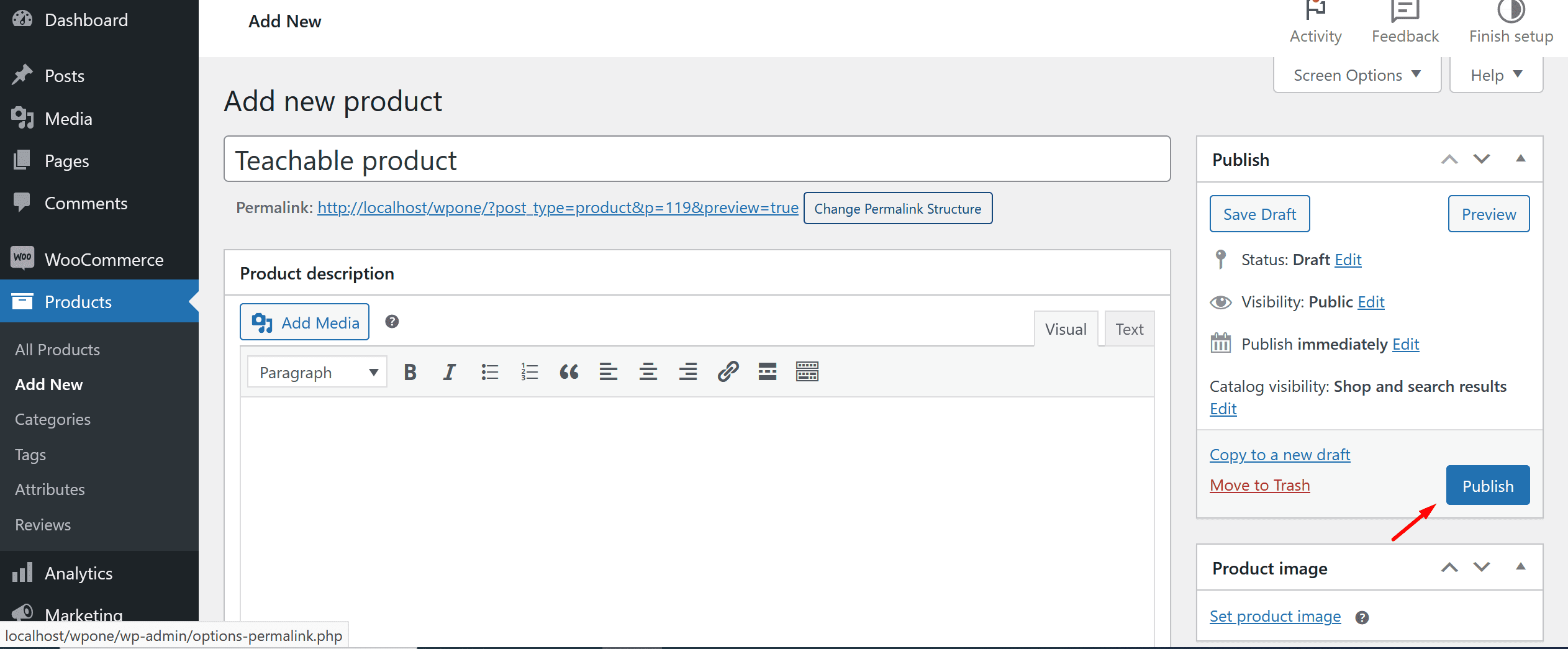Viewport: 1568px width, 649px height.
Task: Click the Dashboard sidebar item
Action: click(x=99, y=20)
